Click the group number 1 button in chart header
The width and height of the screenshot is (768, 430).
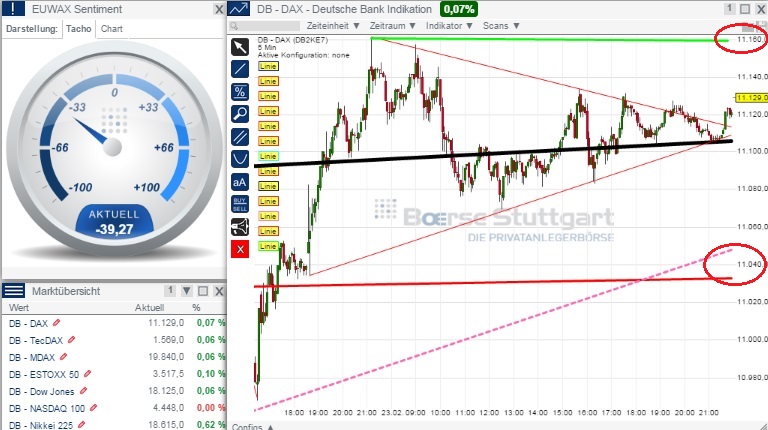(729, 8)
